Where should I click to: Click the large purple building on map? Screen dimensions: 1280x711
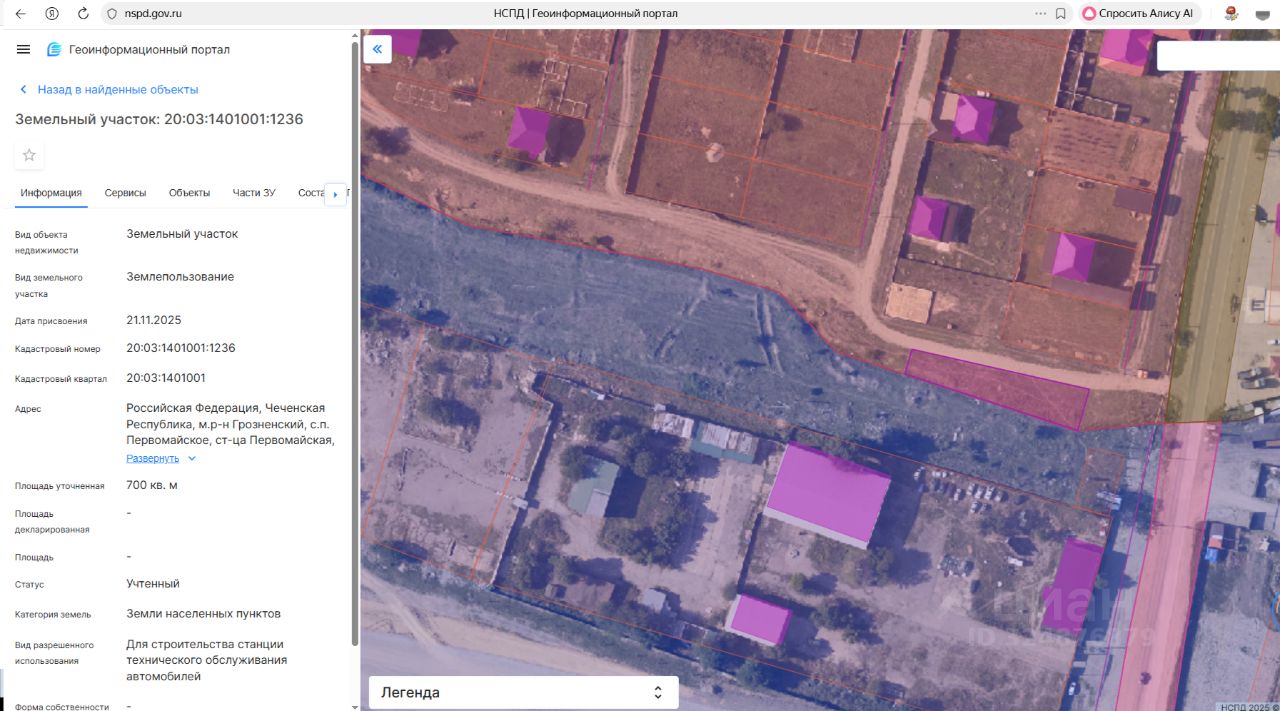828,495
